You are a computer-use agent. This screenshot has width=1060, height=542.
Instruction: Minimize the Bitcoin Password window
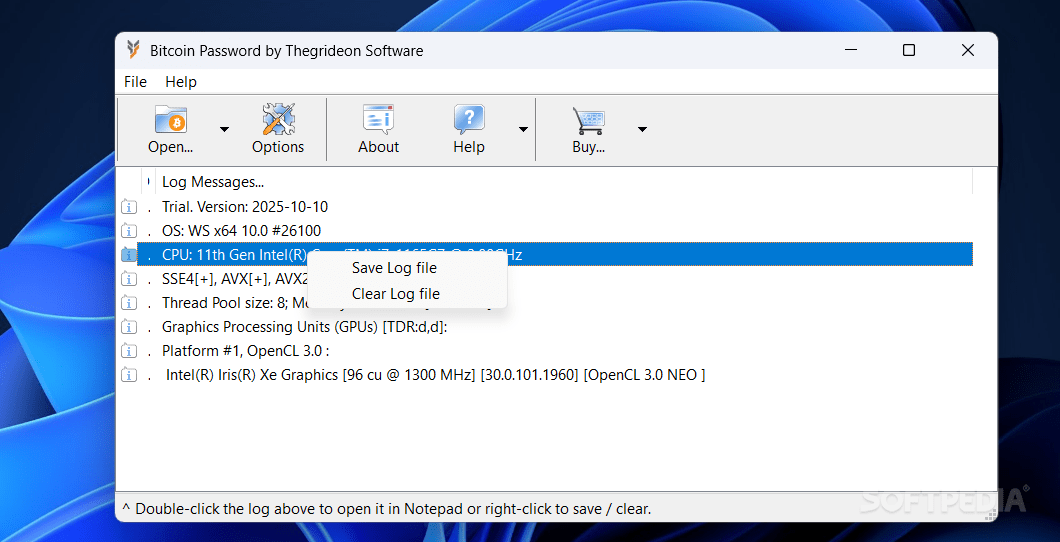pos(850,50)
